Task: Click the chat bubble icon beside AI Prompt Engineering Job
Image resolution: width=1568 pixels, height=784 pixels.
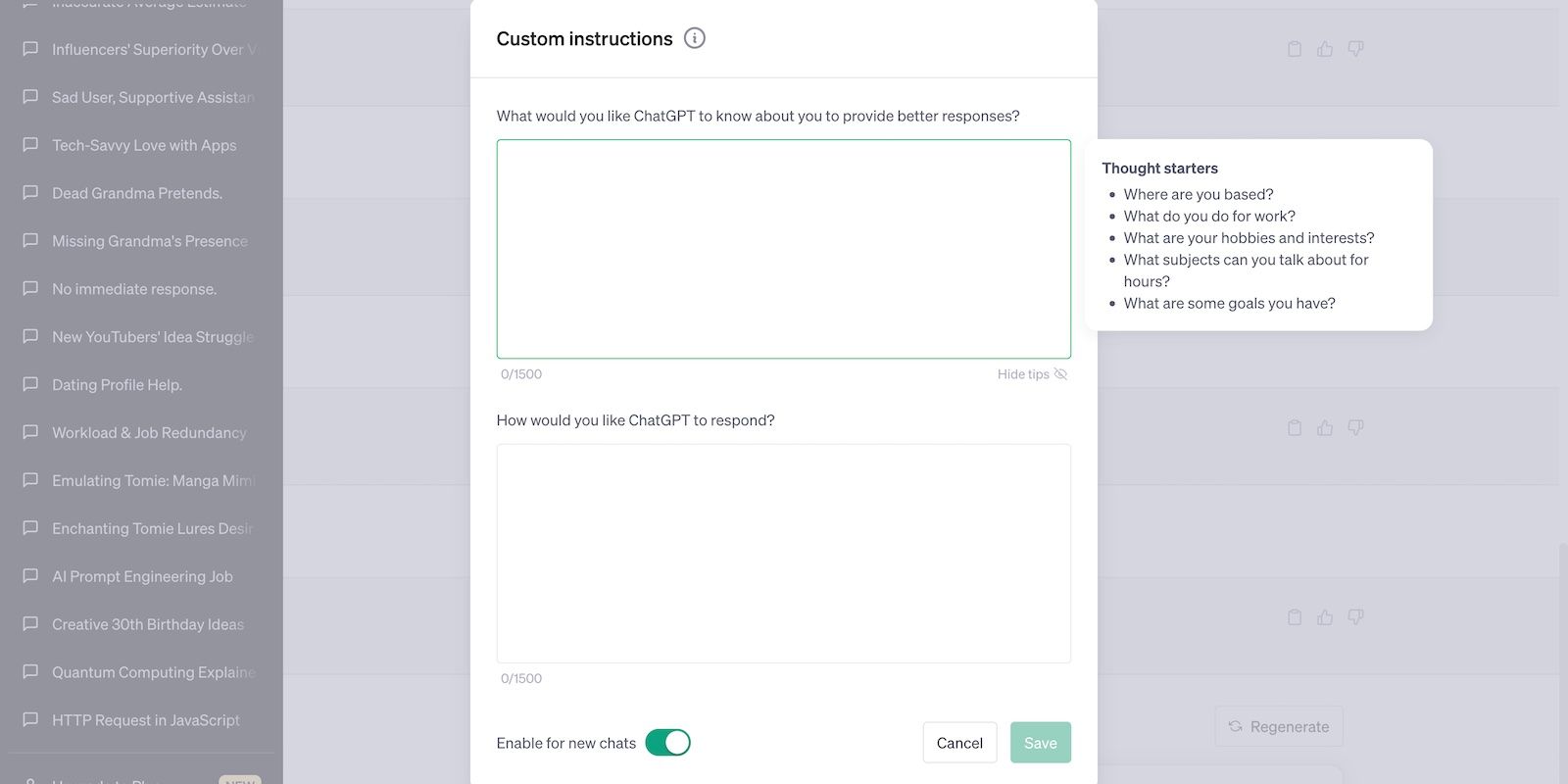Action: pyautogui.click(x=29, y=575)
